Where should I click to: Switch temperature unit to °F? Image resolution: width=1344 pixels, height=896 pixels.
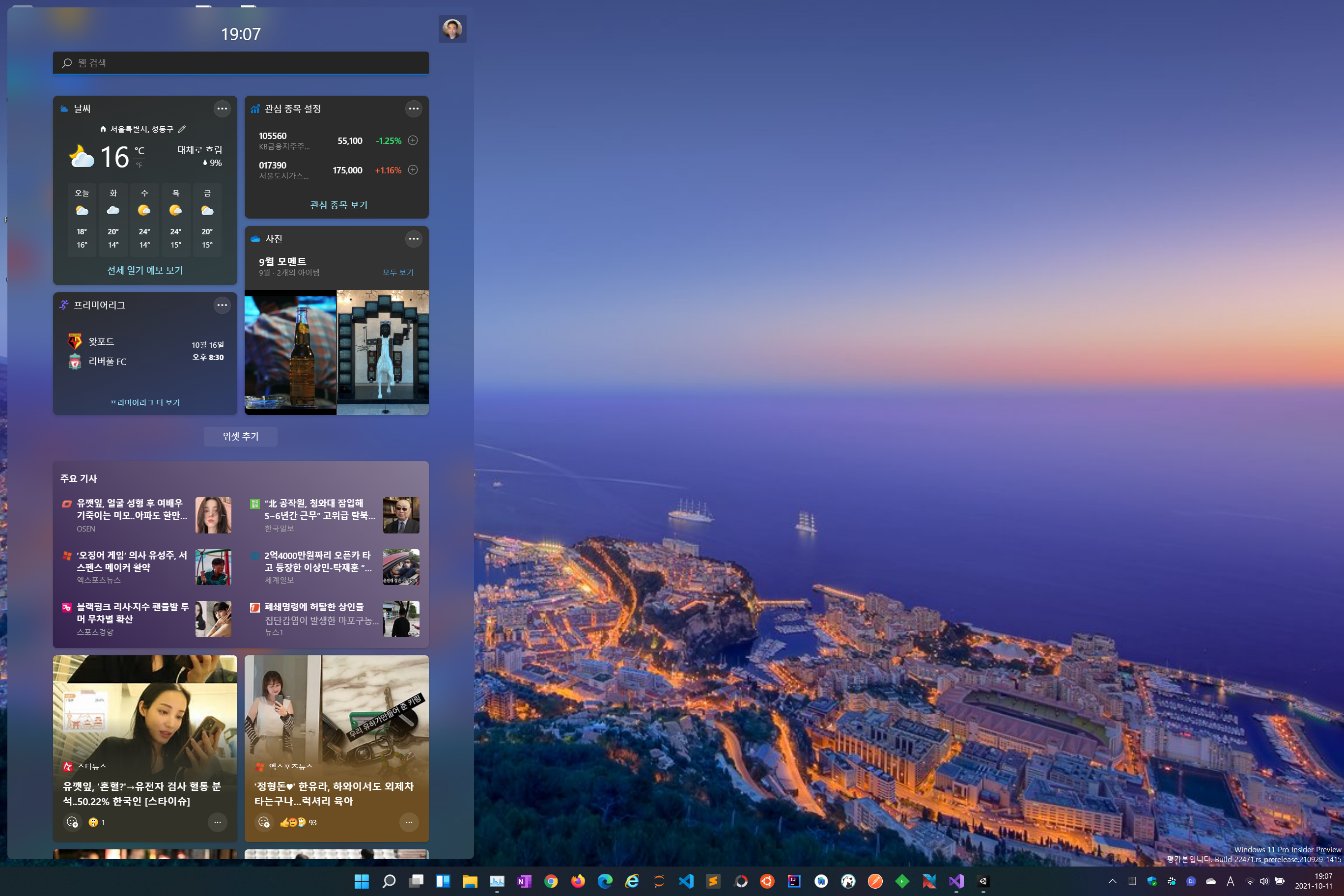[139, 166]
